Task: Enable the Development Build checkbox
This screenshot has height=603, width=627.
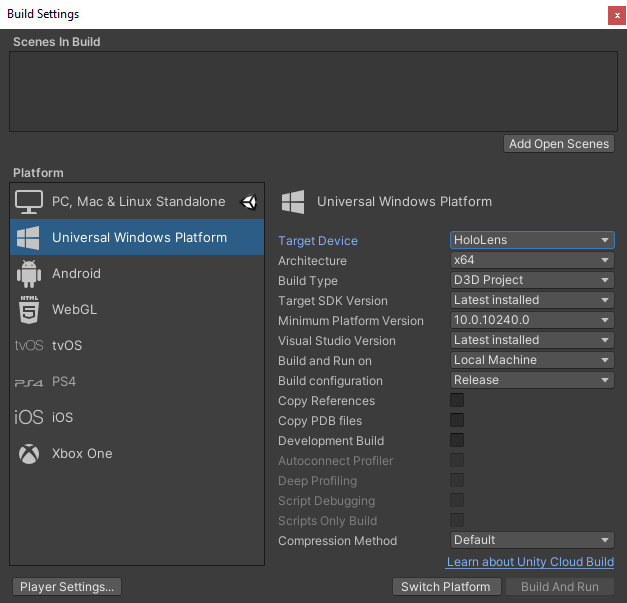Action: tap(457, 440)
